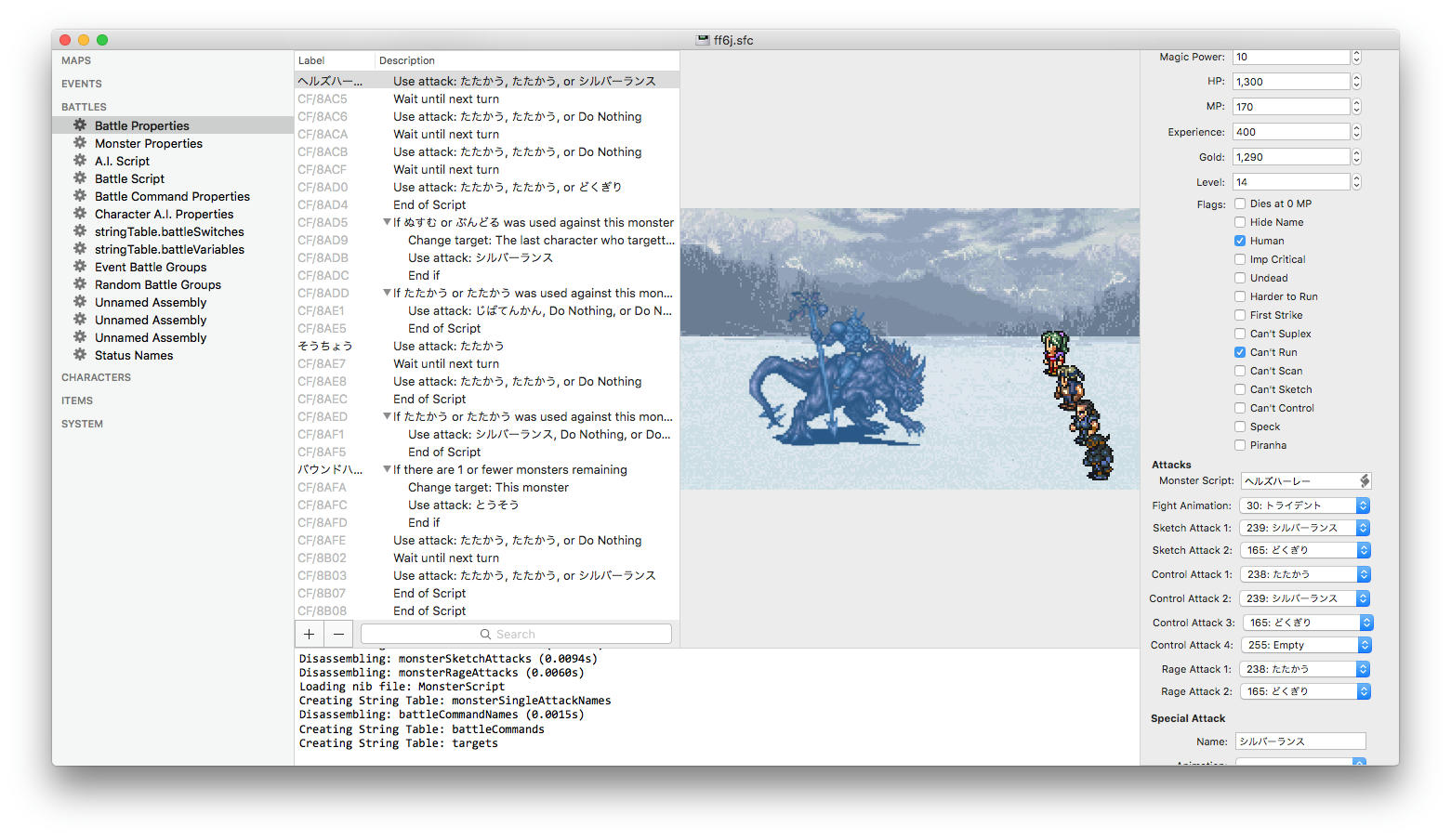This screenshot has height=840, width=1451.
Task: Open the MAPS sidebar section
Action: point(76,60)
